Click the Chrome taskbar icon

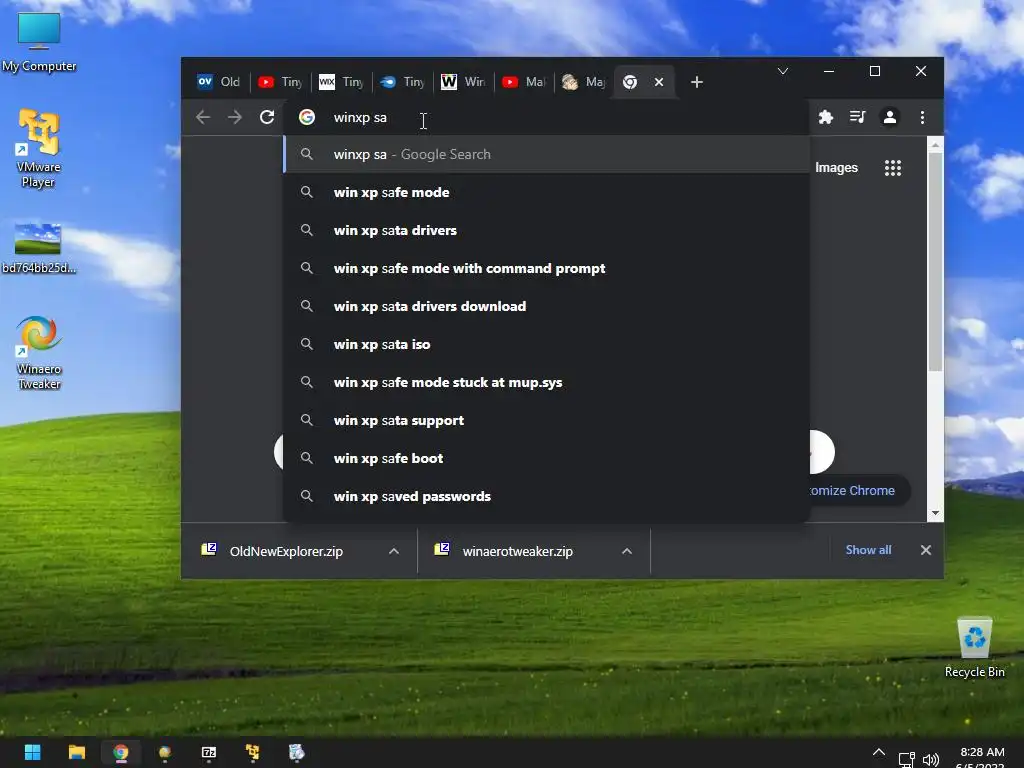click(x=121, y=752)
